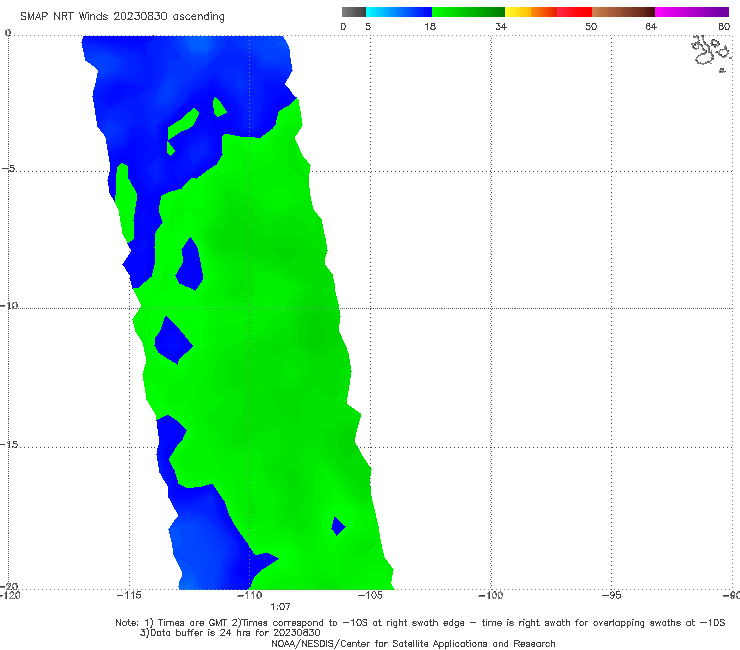
Task: Click the magenta 64-80 segment of color bar
Action: (x=692, y=12)
